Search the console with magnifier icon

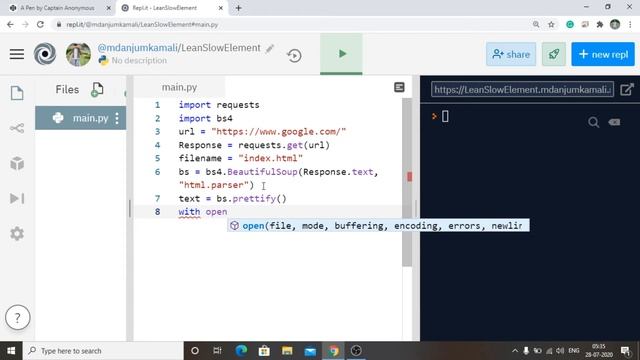[593, 122]
